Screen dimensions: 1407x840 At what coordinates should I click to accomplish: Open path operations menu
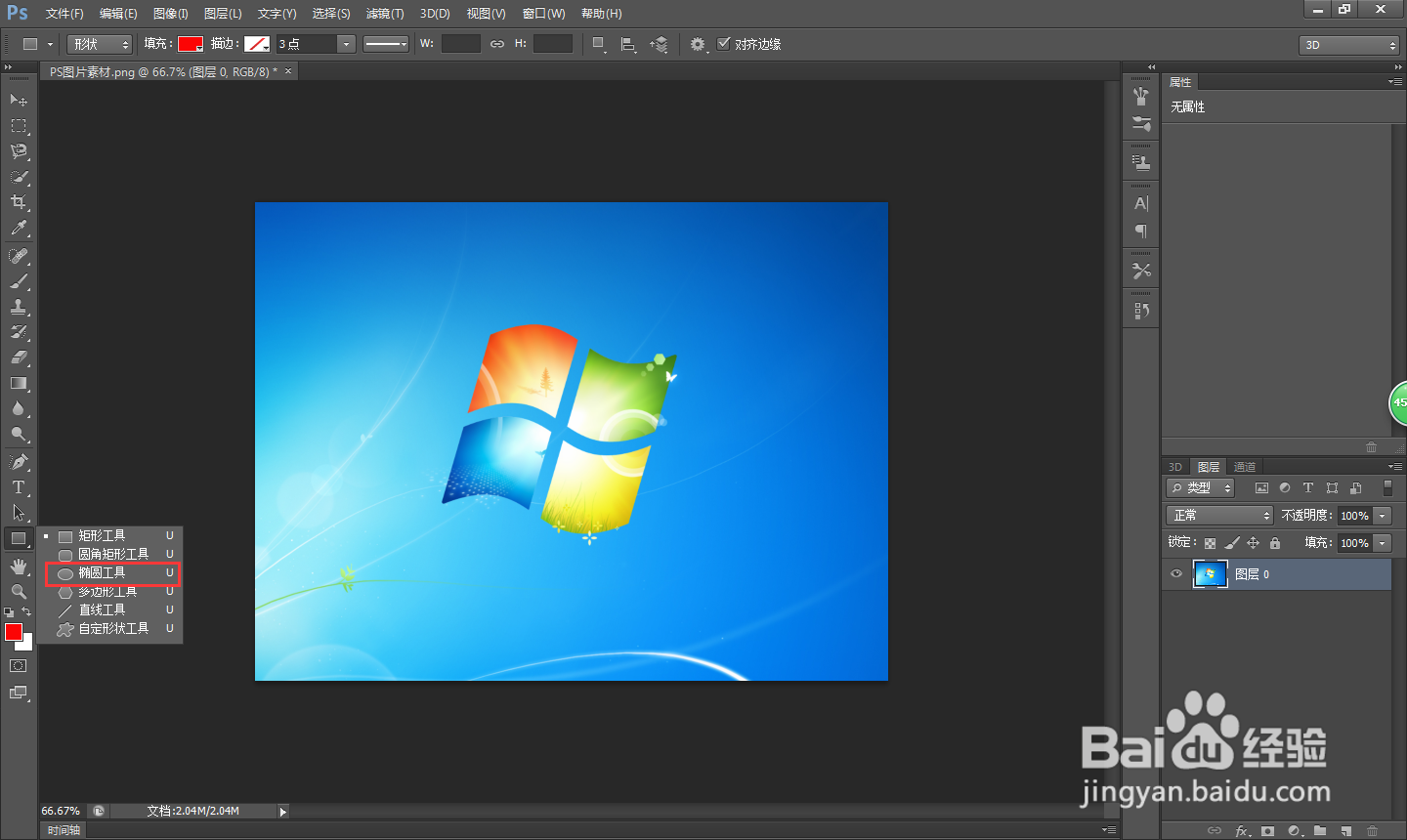[x=600, y=44]
